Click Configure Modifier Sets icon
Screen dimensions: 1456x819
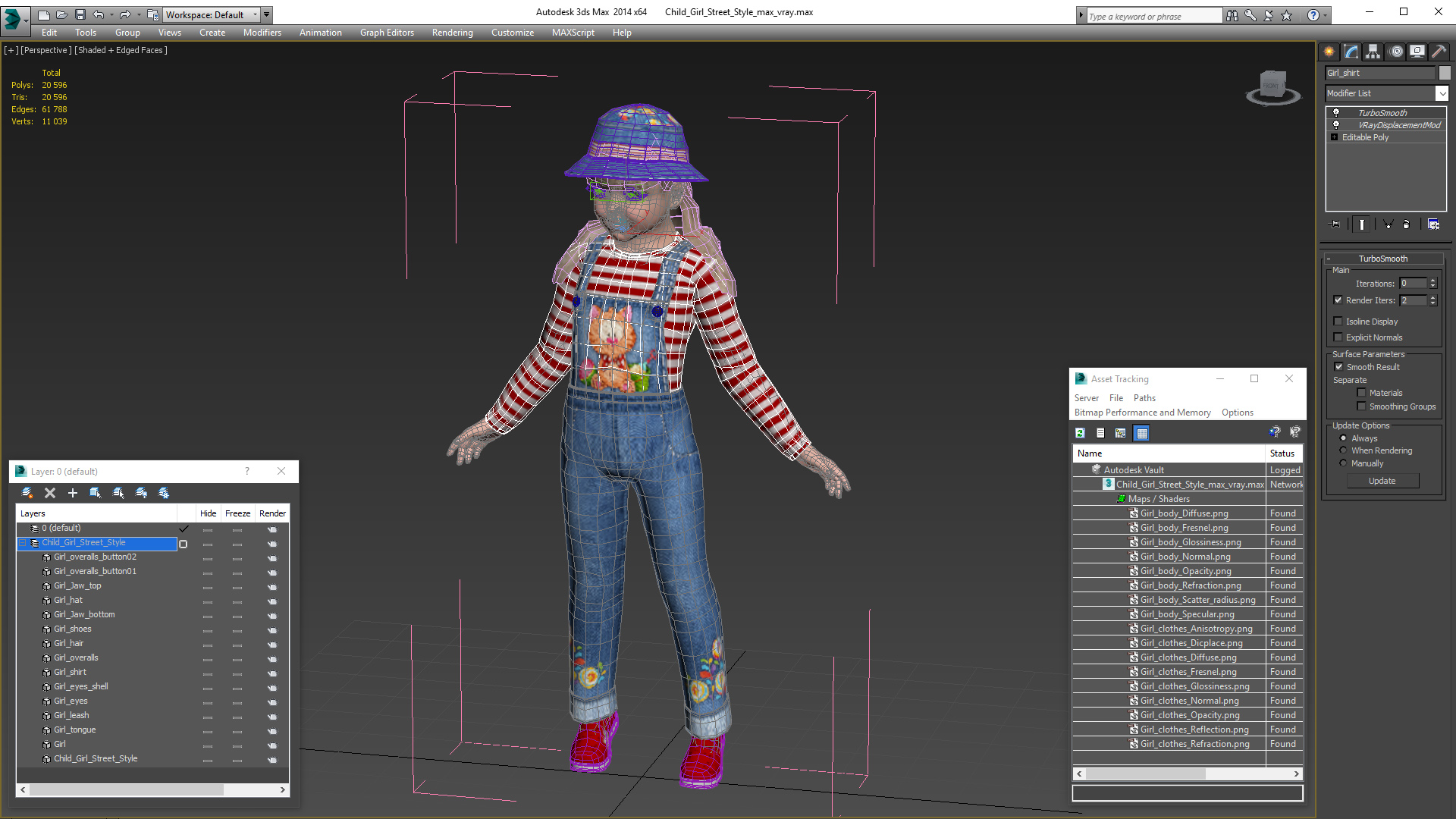(1433, 224)
